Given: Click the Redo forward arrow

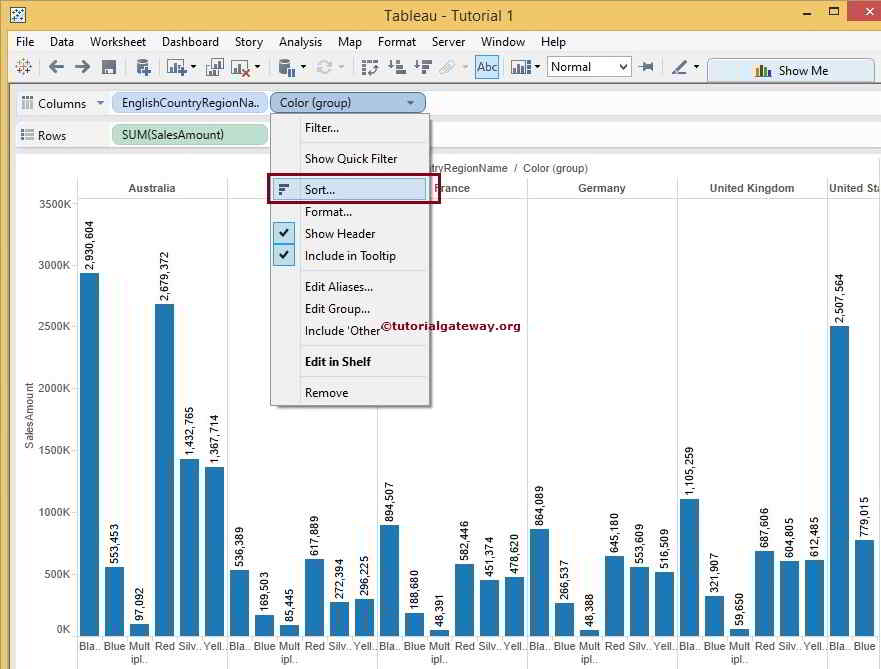Looking at the screenshot, I should tap(82, 67).
